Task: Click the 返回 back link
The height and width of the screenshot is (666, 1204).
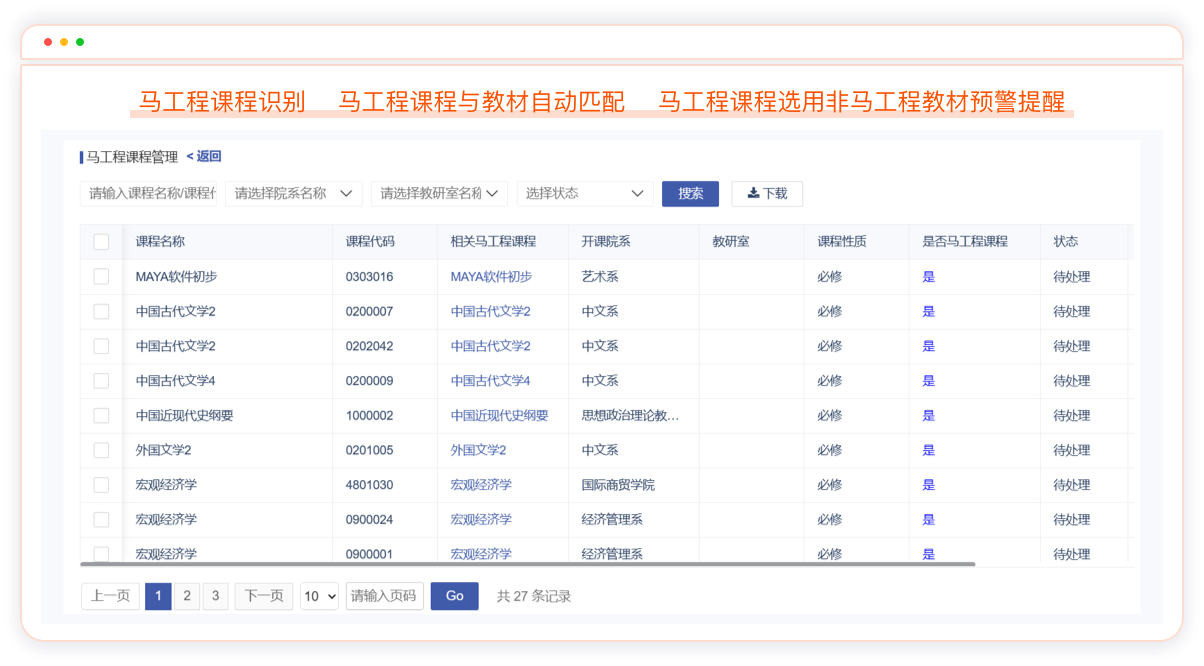Action: [x=204, y=156]
